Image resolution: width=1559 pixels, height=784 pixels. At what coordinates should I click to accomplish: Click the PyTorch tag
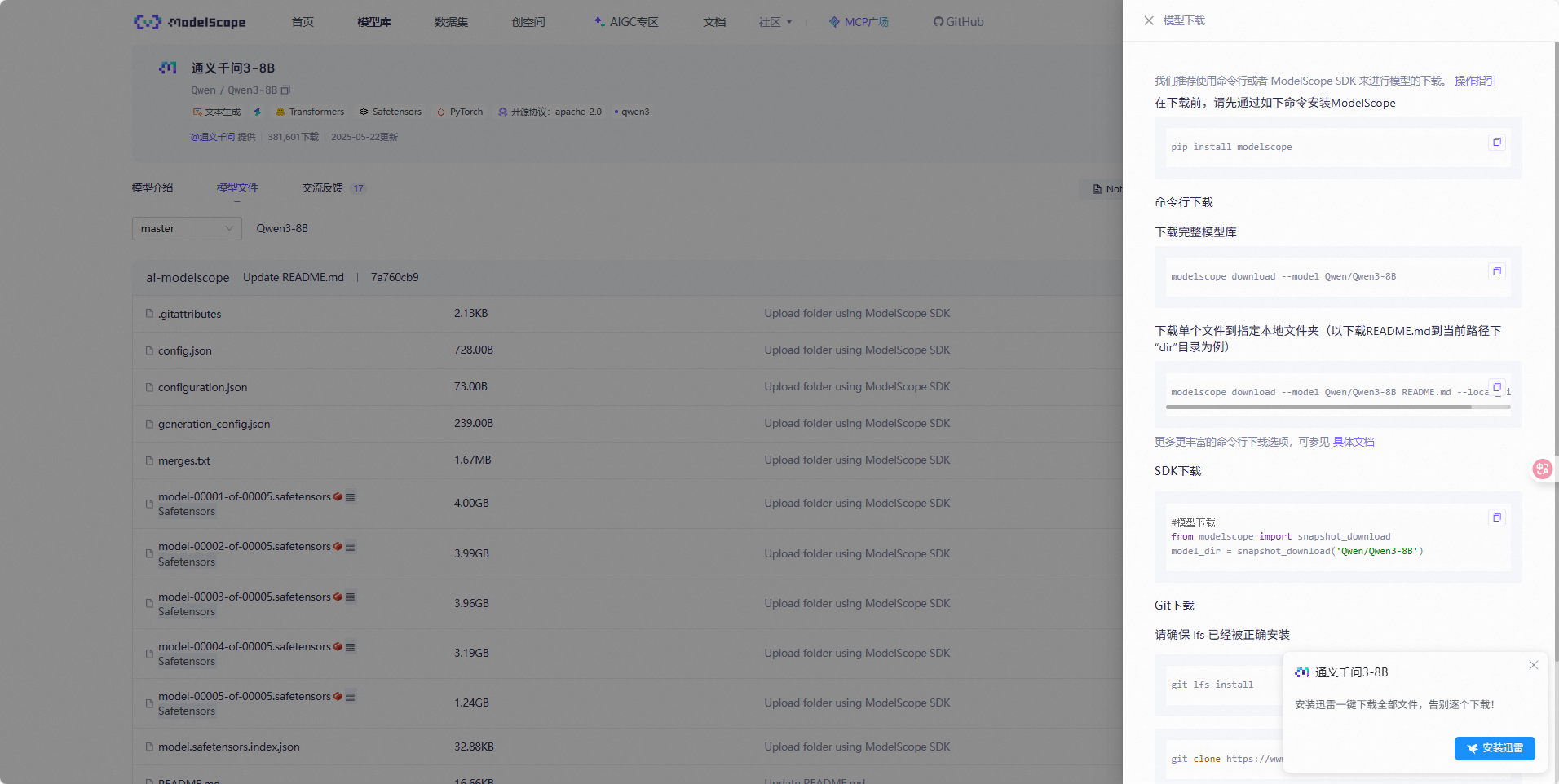pyautogui.click(x=460, y=112)
